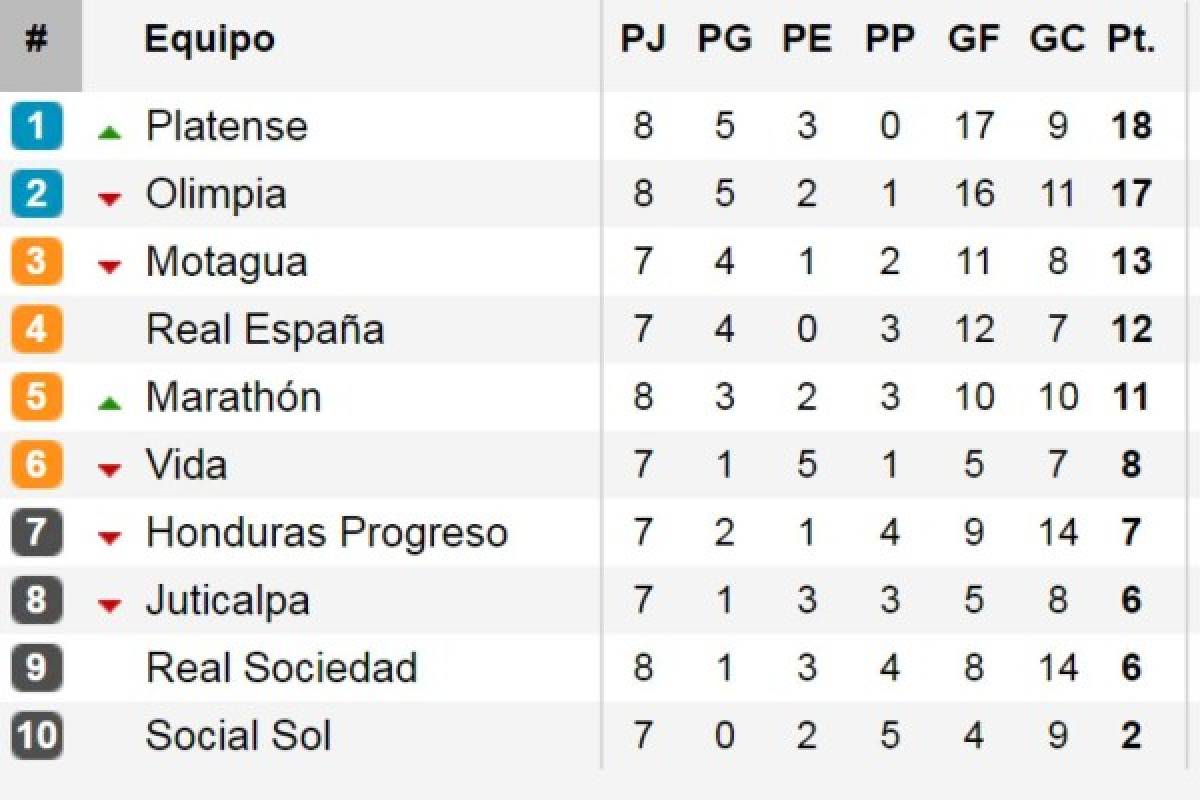Open the Honduras Progreso team name

[x=327, y=533]
